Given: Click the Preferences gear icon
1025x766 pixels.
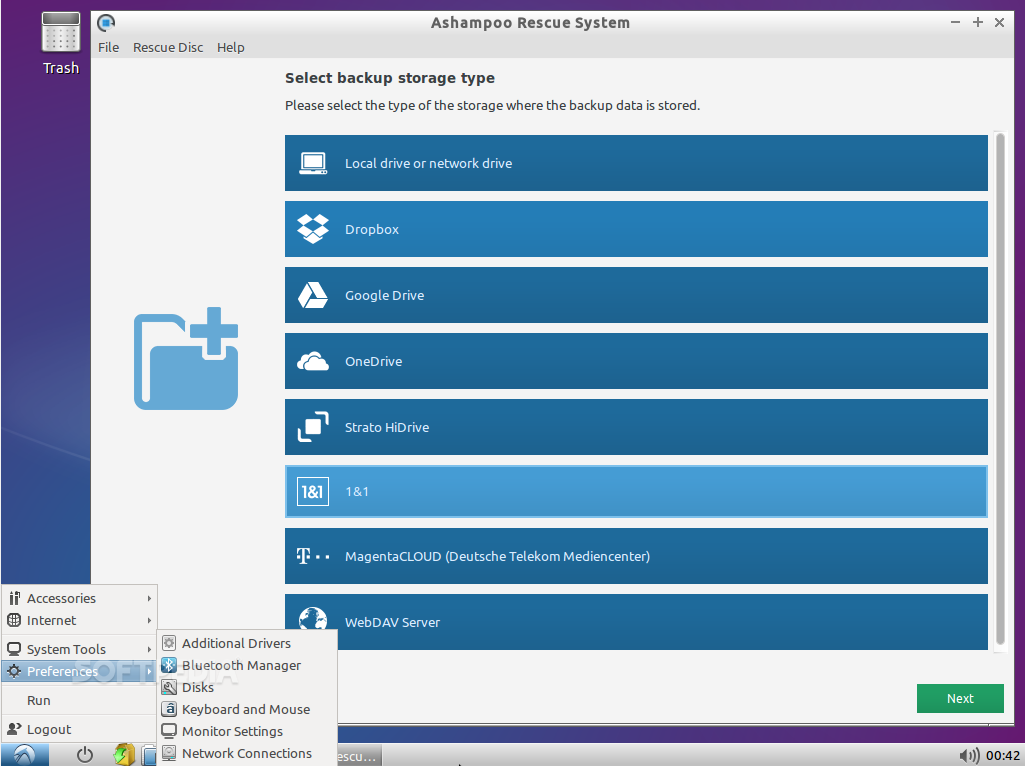Looking at the screenshot, I should coord(14,671).
